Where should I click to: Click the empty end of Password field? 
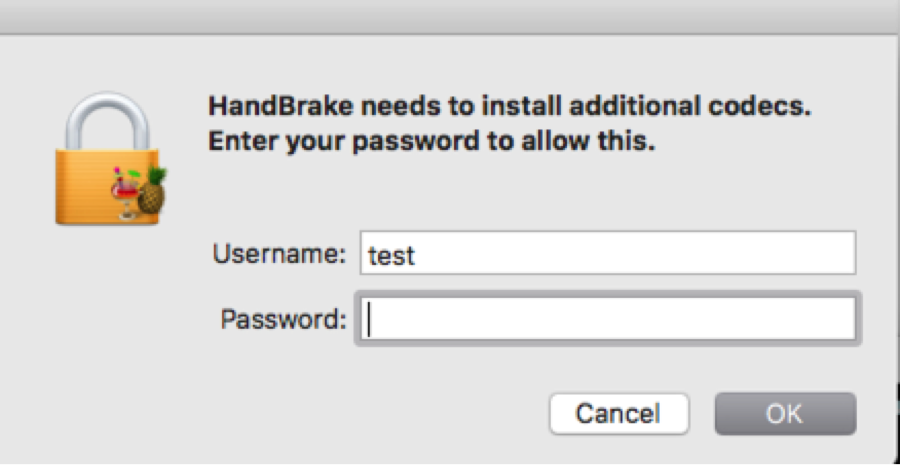point(614,319)
